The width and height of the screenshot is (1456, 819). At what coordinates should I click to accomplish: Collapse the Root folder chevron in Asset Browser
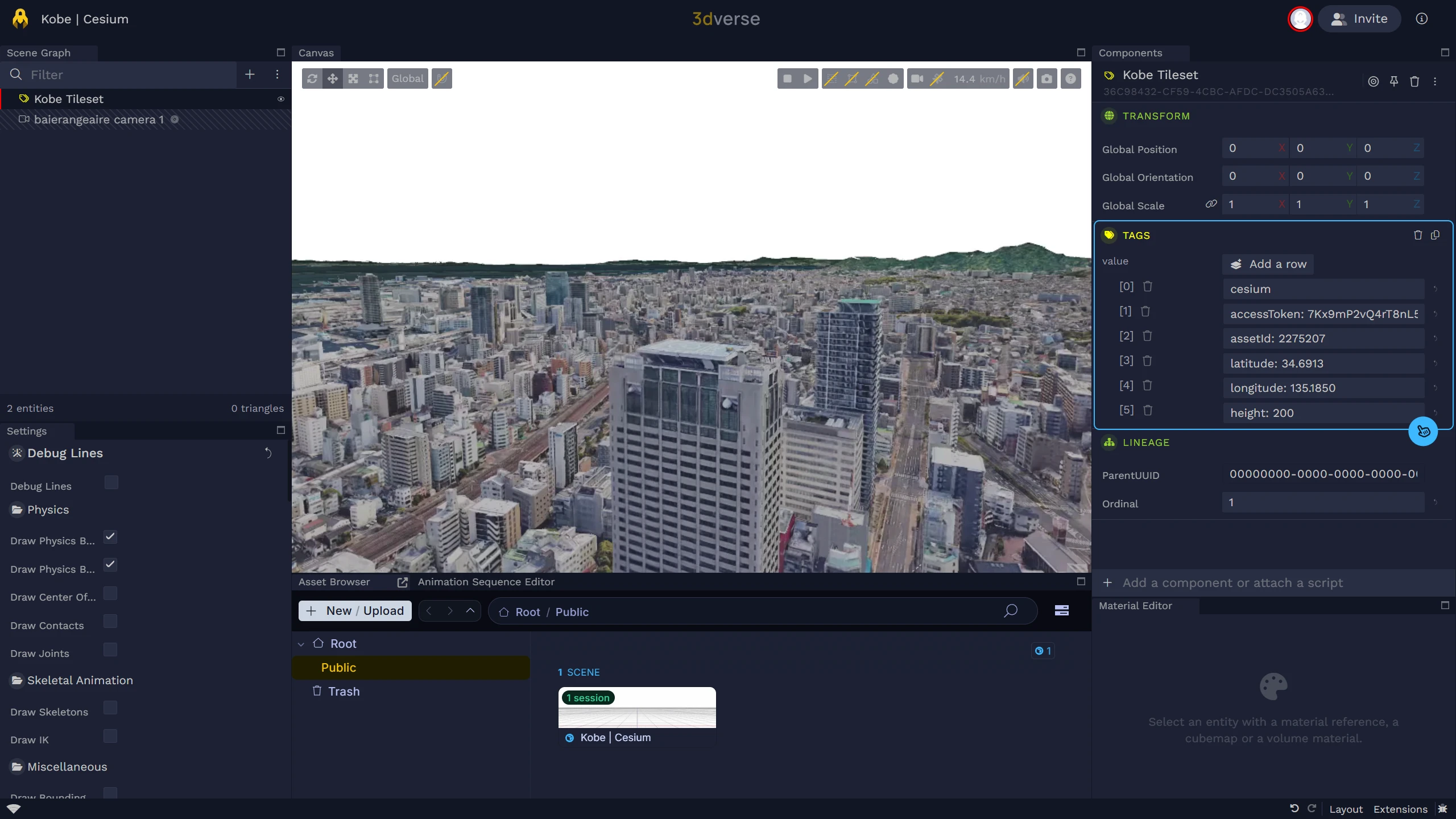301,644
